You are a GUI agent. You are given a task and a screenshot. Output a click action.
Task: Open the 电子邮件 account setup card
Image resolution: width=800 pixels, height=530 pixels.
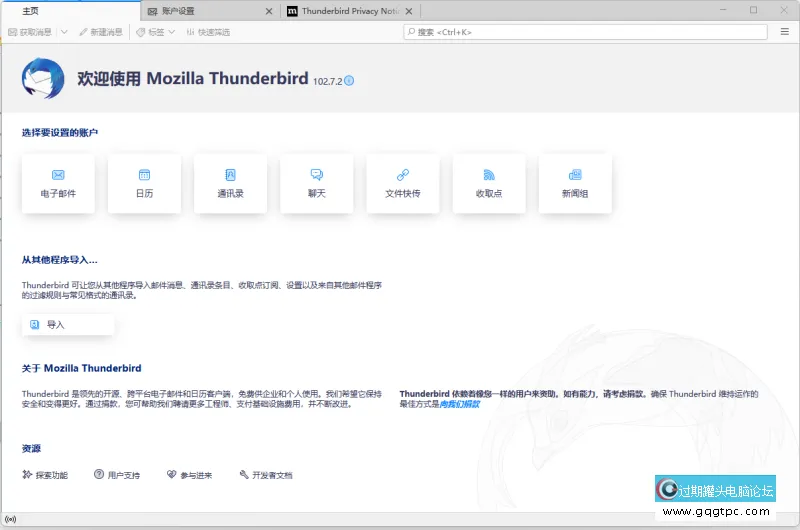coord(58,184)
